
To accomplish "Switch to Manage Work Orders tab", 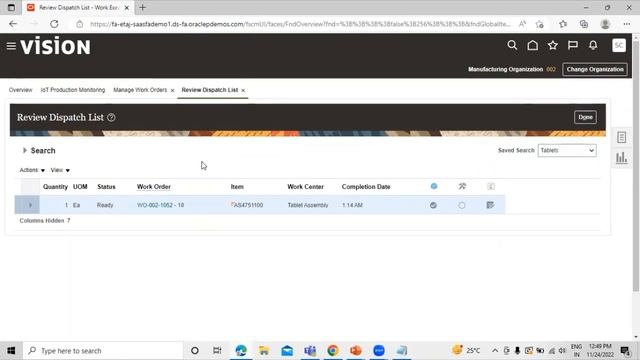I will [140, 90].
